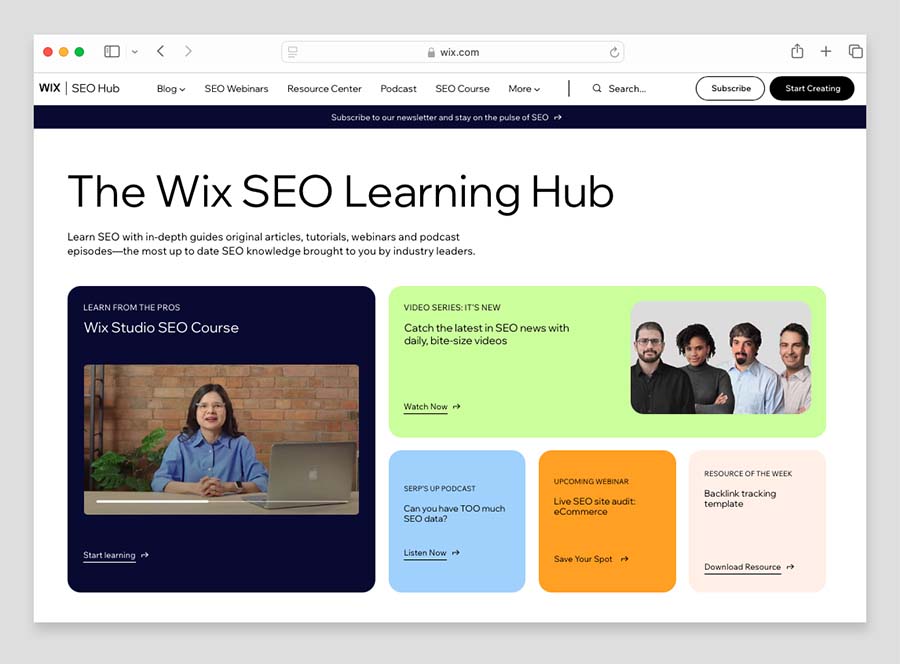Screen dimensions: 900x664
Task: Click the Download Resource link
Action: point(743,567)
